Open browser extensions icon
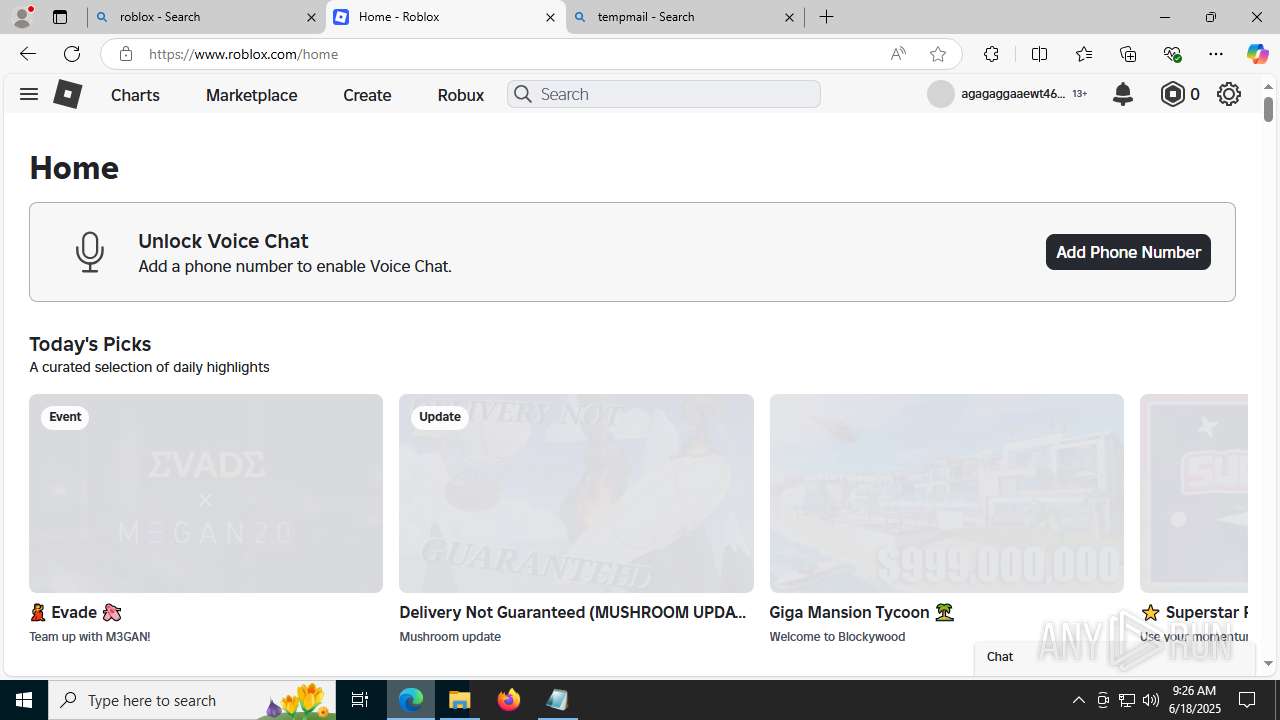This screenshot has width=1280, height=720. [991, 54]
